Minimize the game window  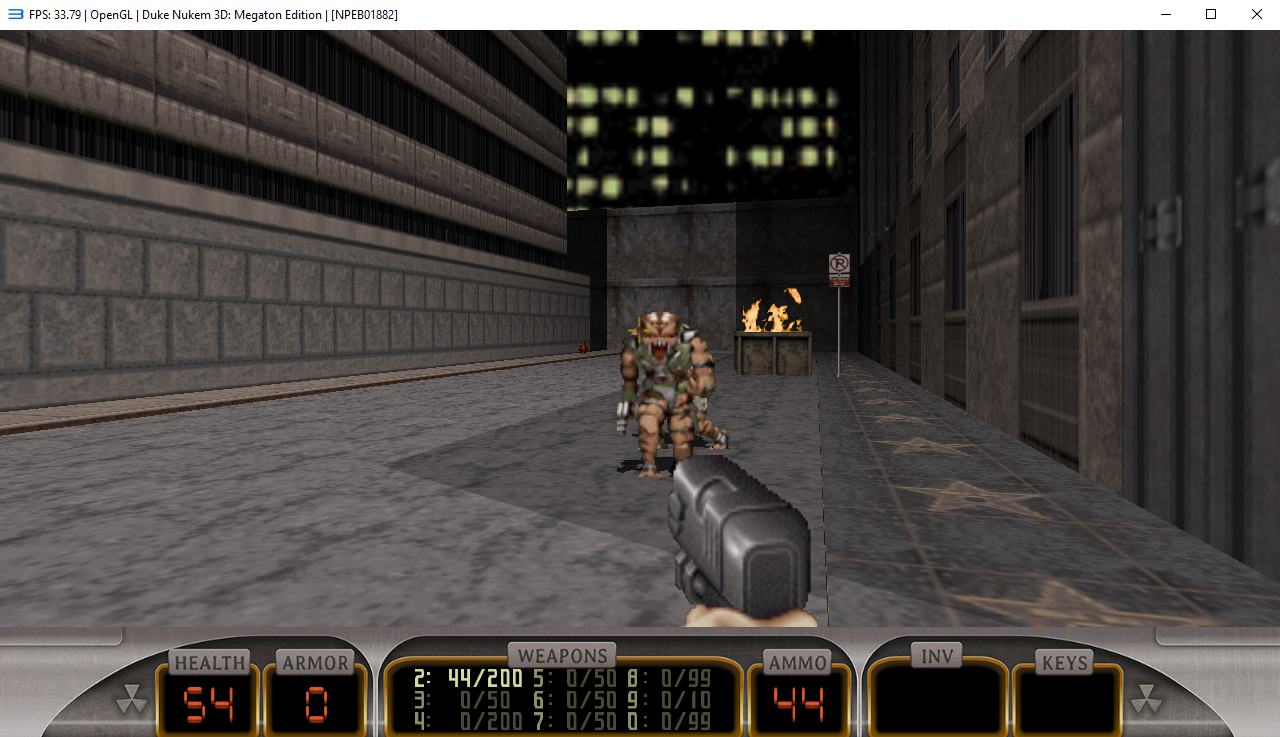pyautogui.click(x=1164, y=15)
